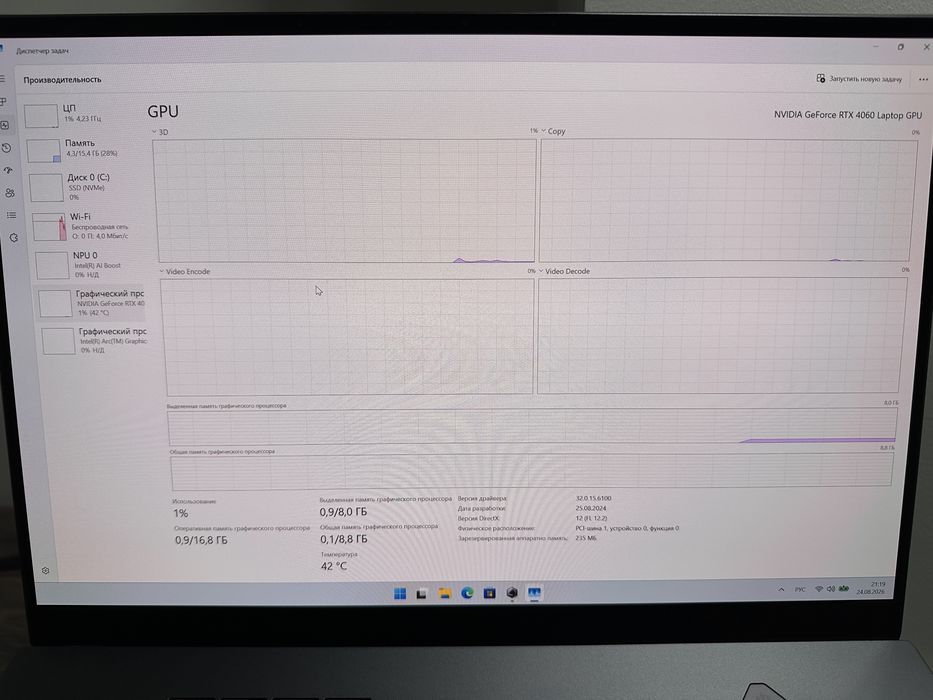933x700 pixels.
Task: Click the 0,1/8,8 ГБ shared memory value
Action: tap(344, 539)
